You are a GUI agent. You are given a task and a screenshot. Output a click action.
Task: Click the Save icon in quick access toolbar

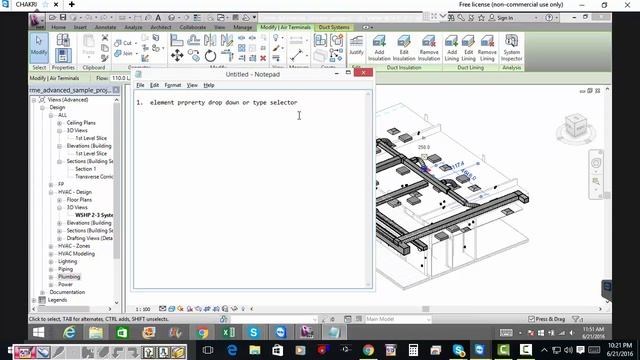click(63, 18)
